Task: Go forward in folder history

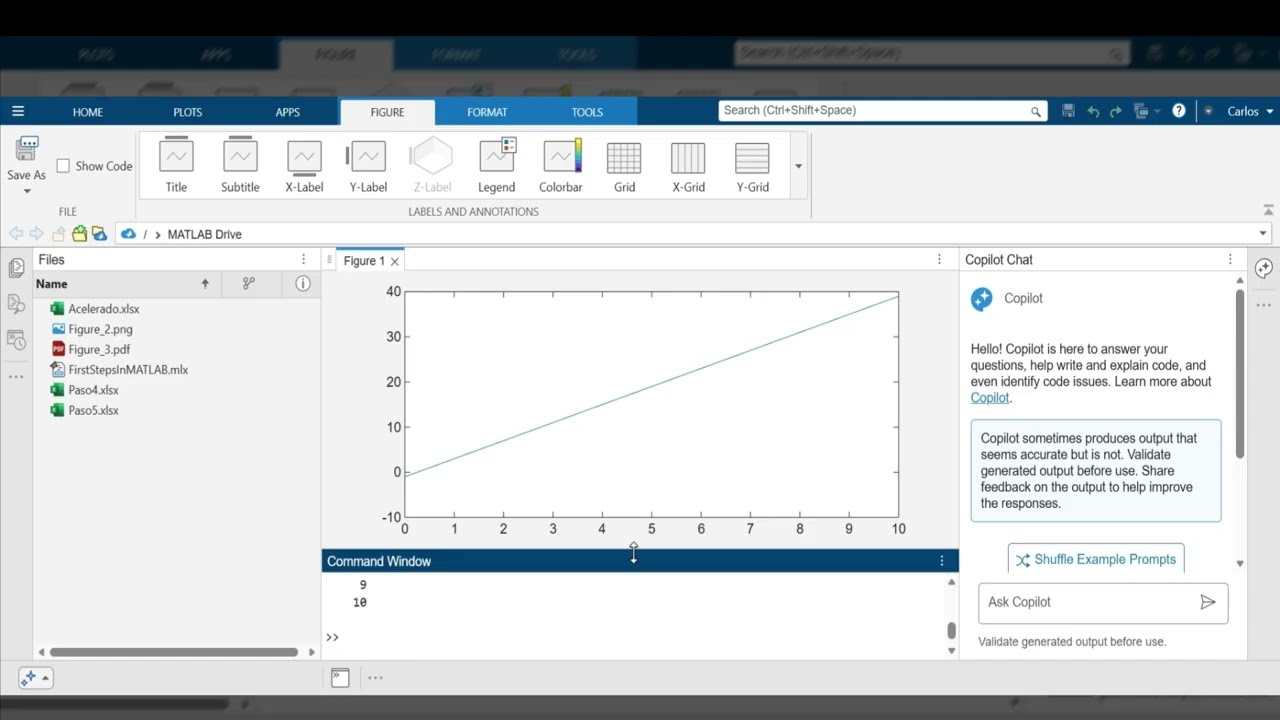Action: tap(37, 234)
